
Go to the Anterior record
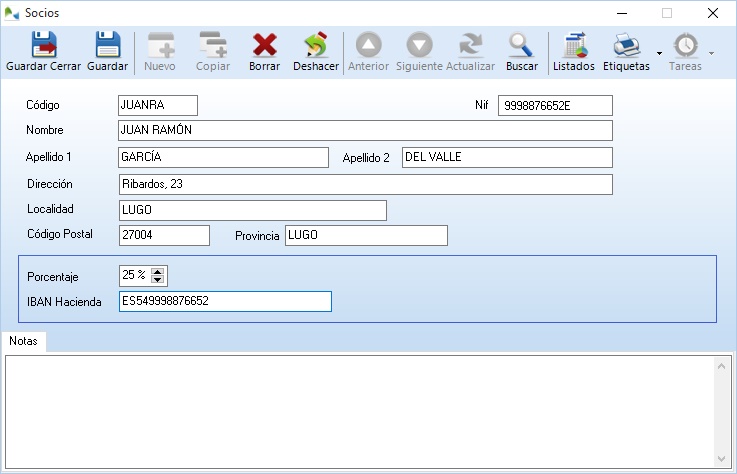point(368,45)
